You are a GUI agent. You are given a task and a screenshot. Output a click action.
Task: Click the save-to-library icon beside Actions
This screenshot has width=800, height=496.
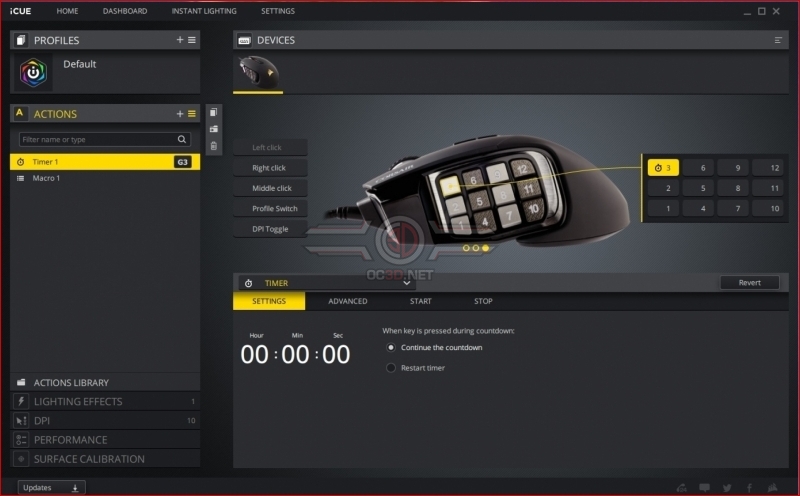point(214,129)
